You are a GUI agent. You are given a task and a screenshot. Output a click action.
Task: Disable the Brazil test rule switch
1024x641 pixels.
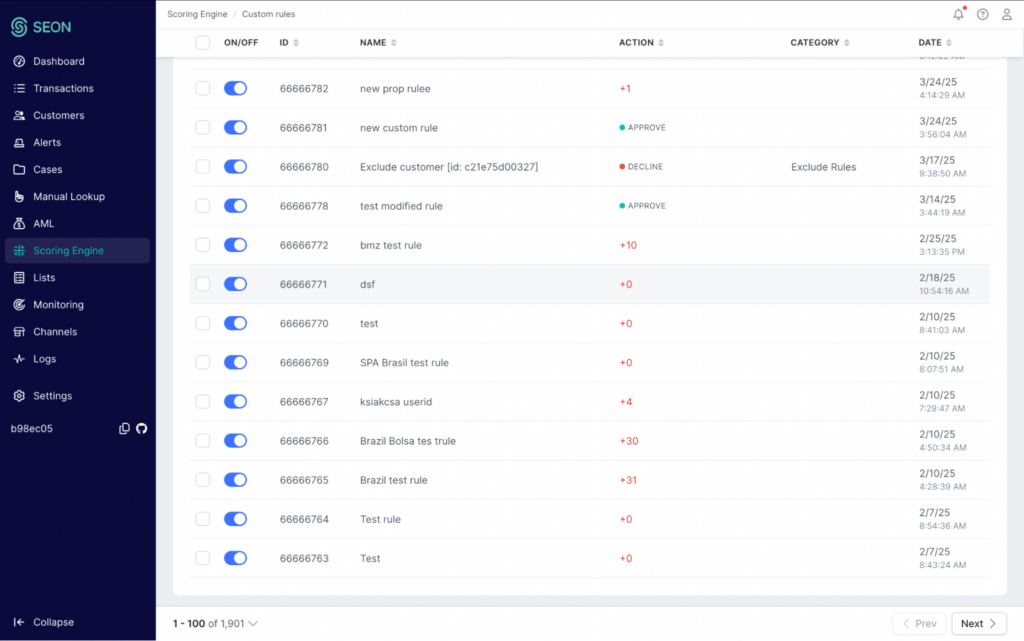[x=235, y=480]
